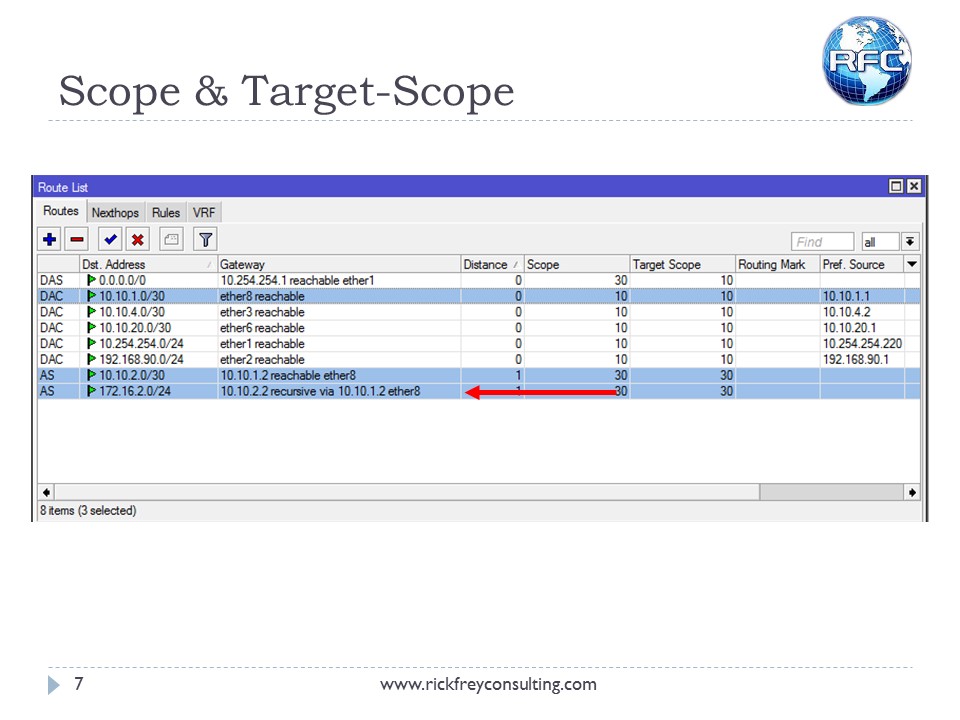Click Pref. Source value 10.254.254.220
Image resolution: width=960 pixels, height=720 pixels.
click(862, 344)
